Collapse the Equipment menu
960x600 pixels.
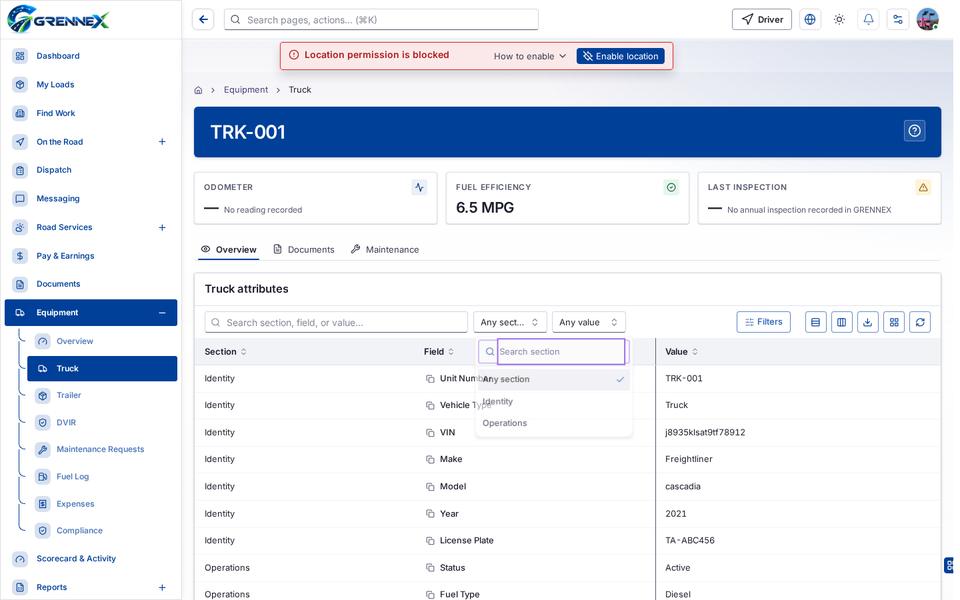coord(162,313)
